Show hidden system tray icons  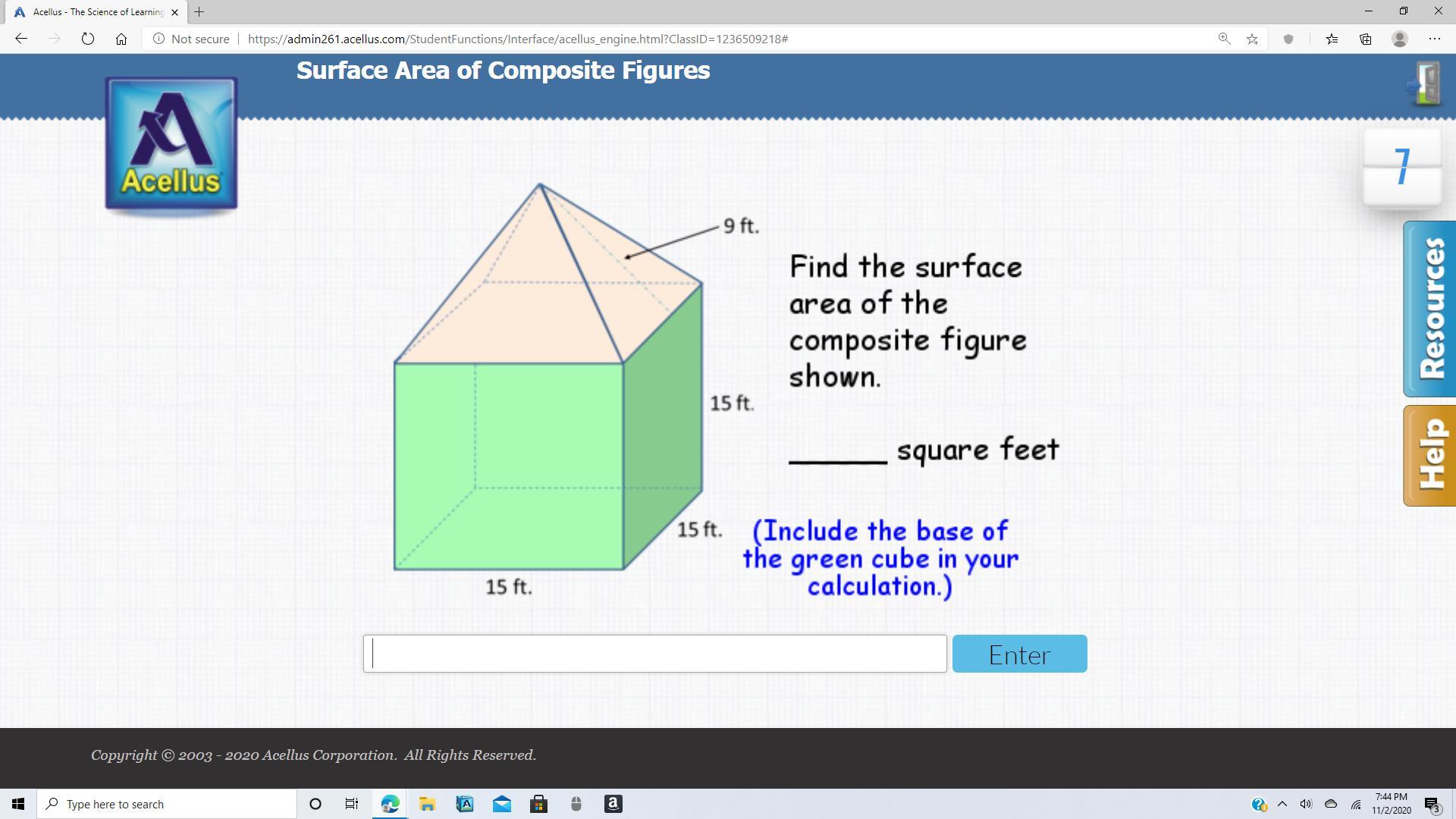(1282, 804)
